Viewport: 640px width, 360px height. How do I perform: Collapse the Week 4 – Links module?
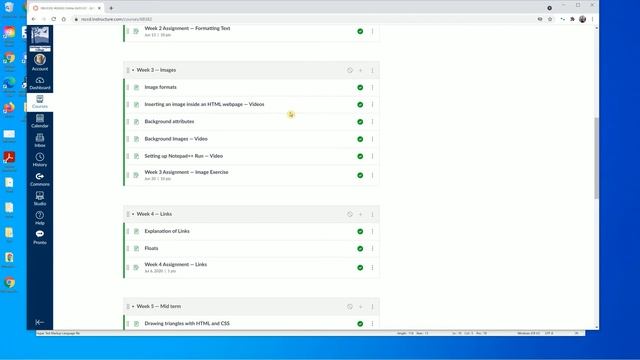133,214
